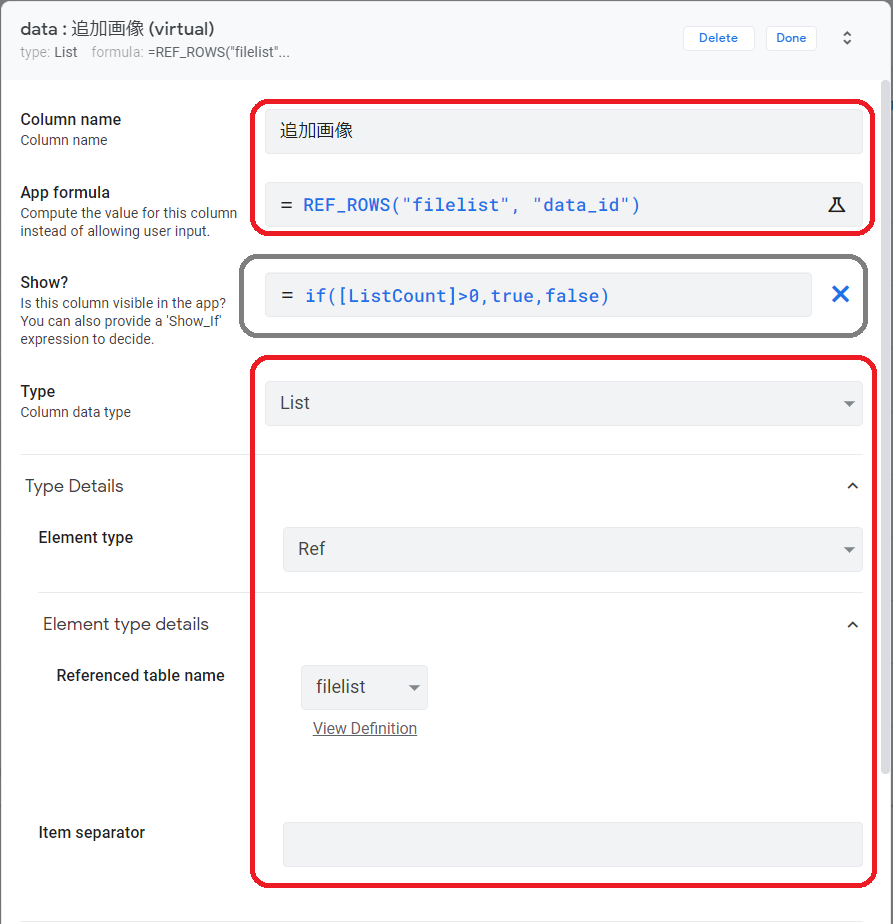The image size is (893, 924).
Task: Collapse the Element type details chevron
Action: (x=852, y=625)
